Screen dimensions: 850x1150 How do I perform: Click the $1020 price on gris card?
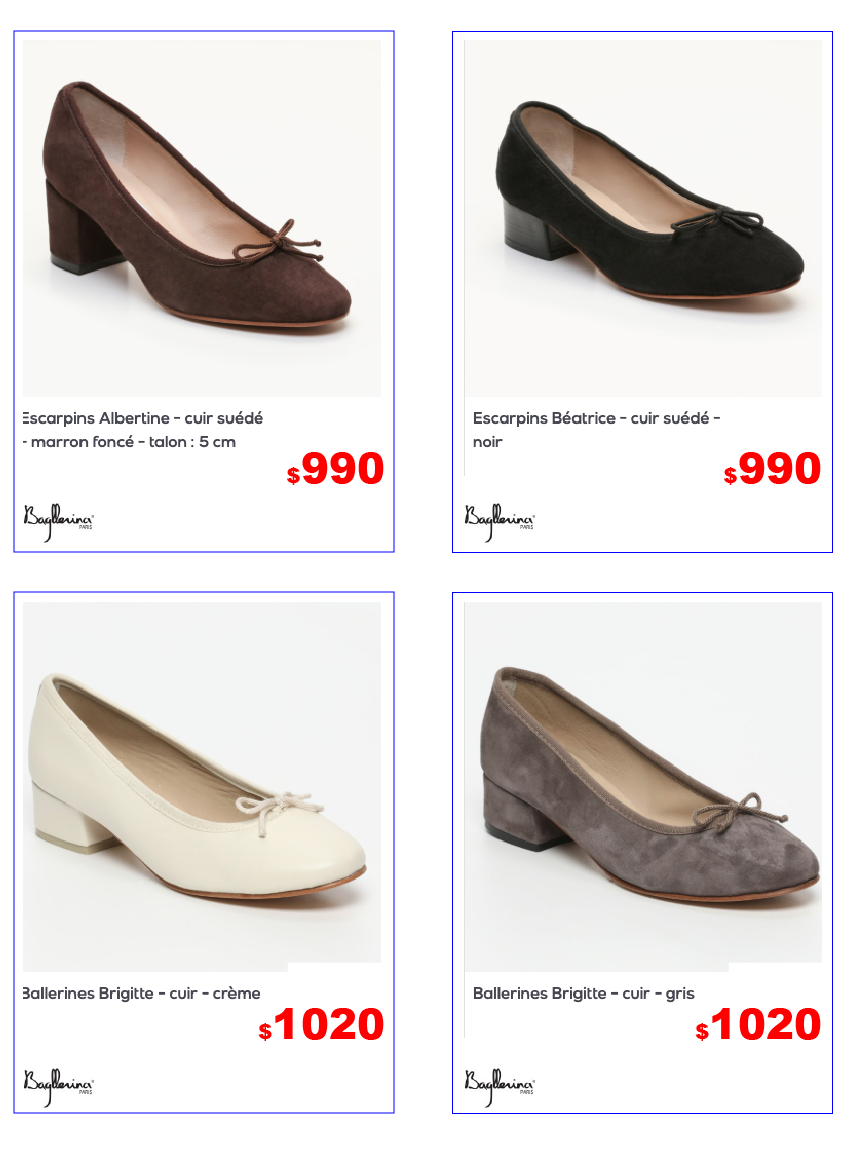[x=758, y=1024]
